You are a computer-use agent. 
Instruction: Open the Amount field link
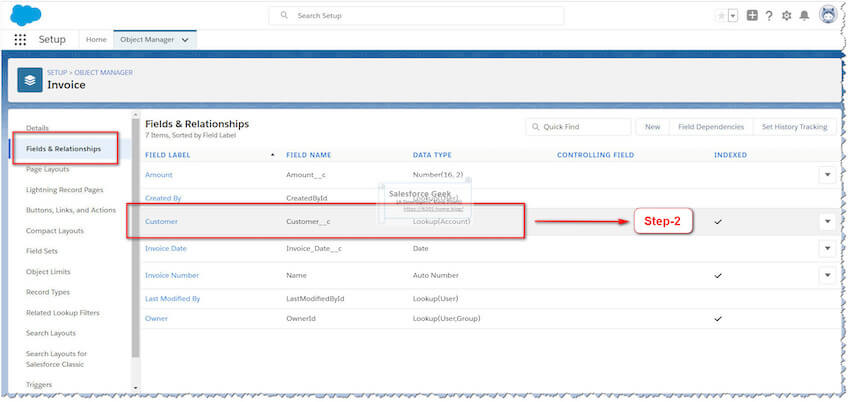(159, 175)
